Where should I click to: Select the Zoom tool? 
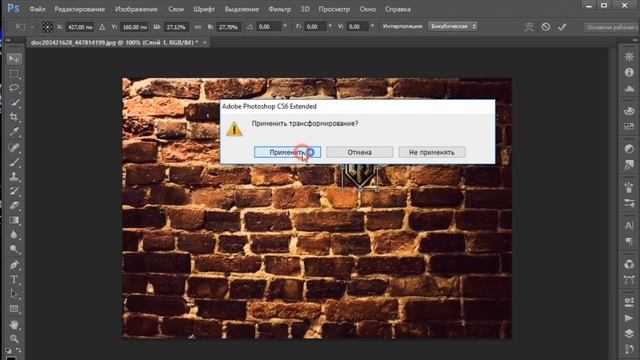[14, 339]
